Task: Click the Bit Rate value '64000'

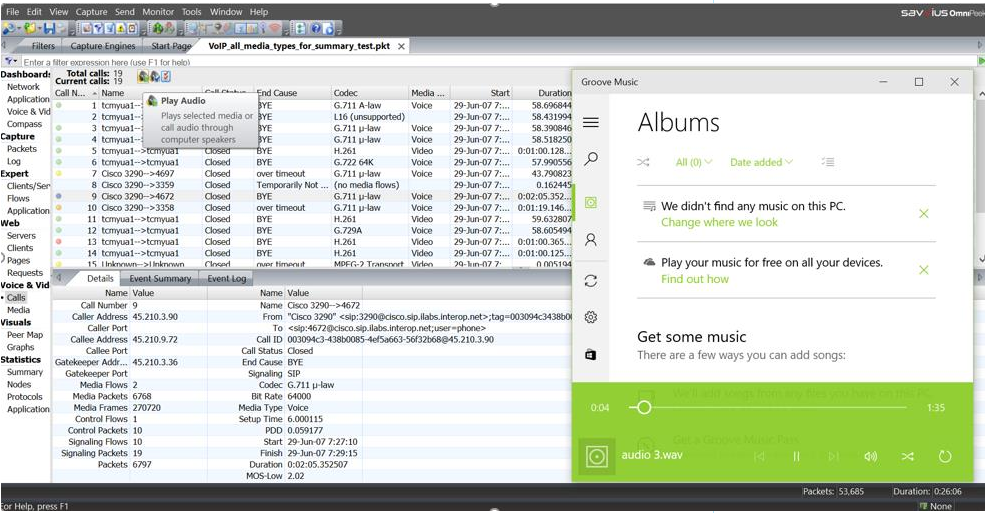Action: click(x=299, y=396)
